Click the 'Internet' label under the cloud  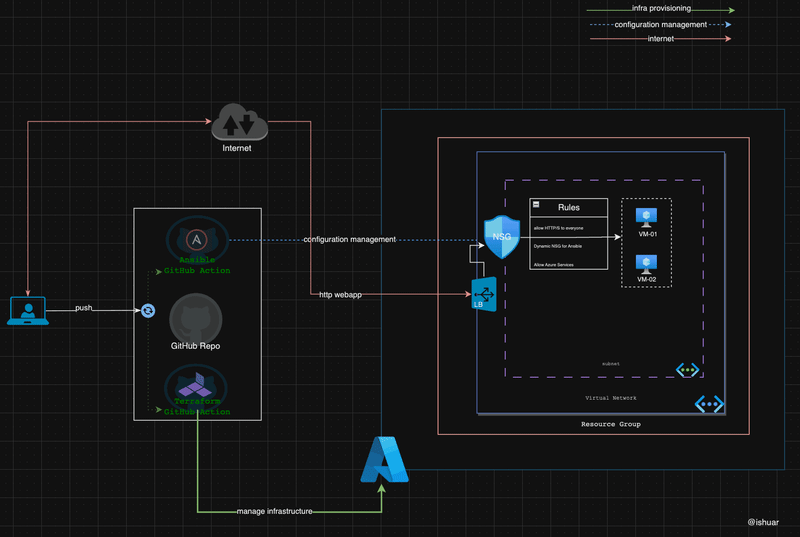237,148
